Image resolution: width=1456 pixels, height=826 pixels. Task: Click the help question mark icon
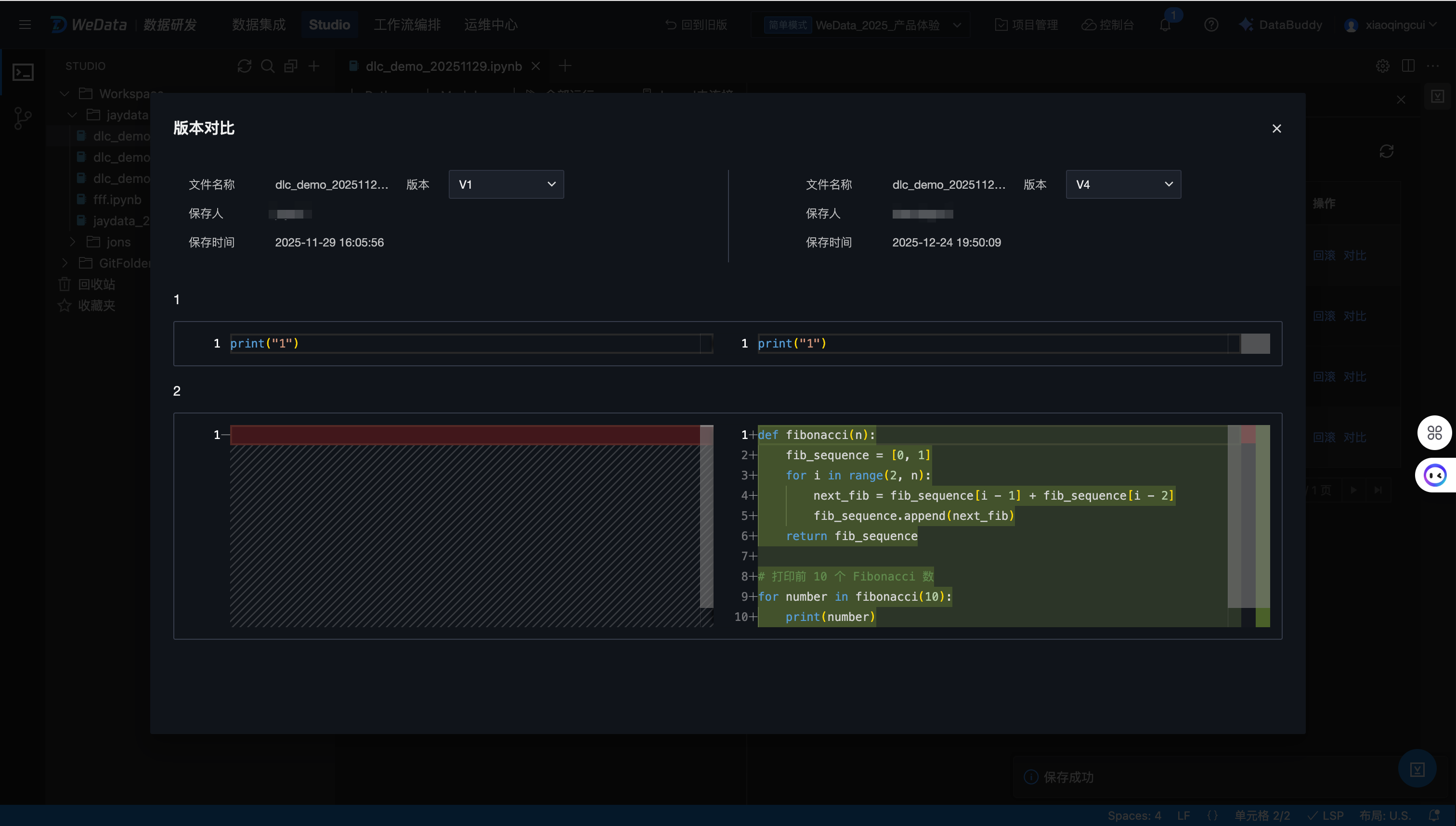1211,25
